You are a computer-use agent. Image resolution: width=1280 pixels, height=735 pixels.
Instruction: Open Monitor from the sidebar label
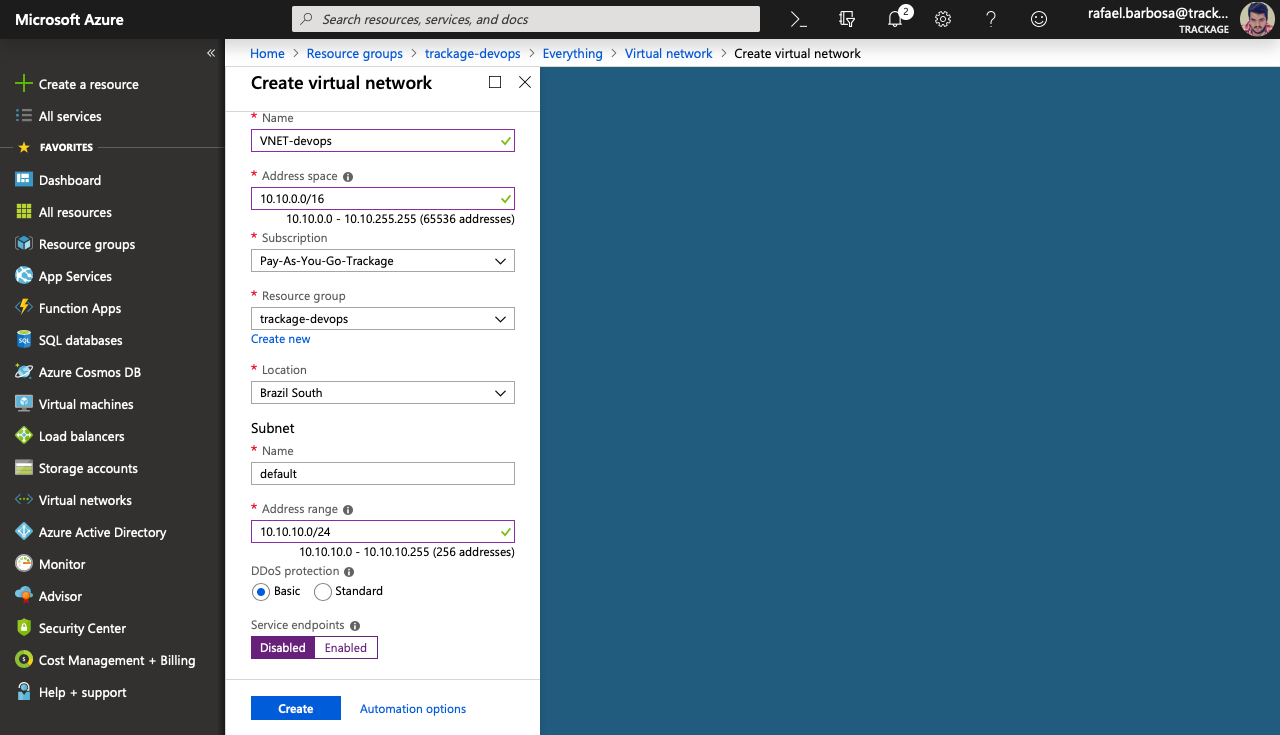click(x=62, y=564)
